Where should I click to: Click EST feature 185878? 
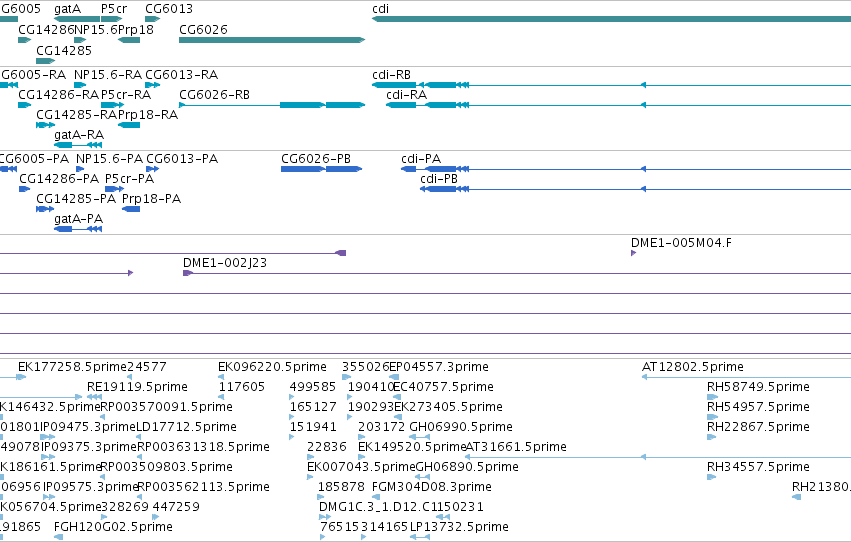coord(321,497)
